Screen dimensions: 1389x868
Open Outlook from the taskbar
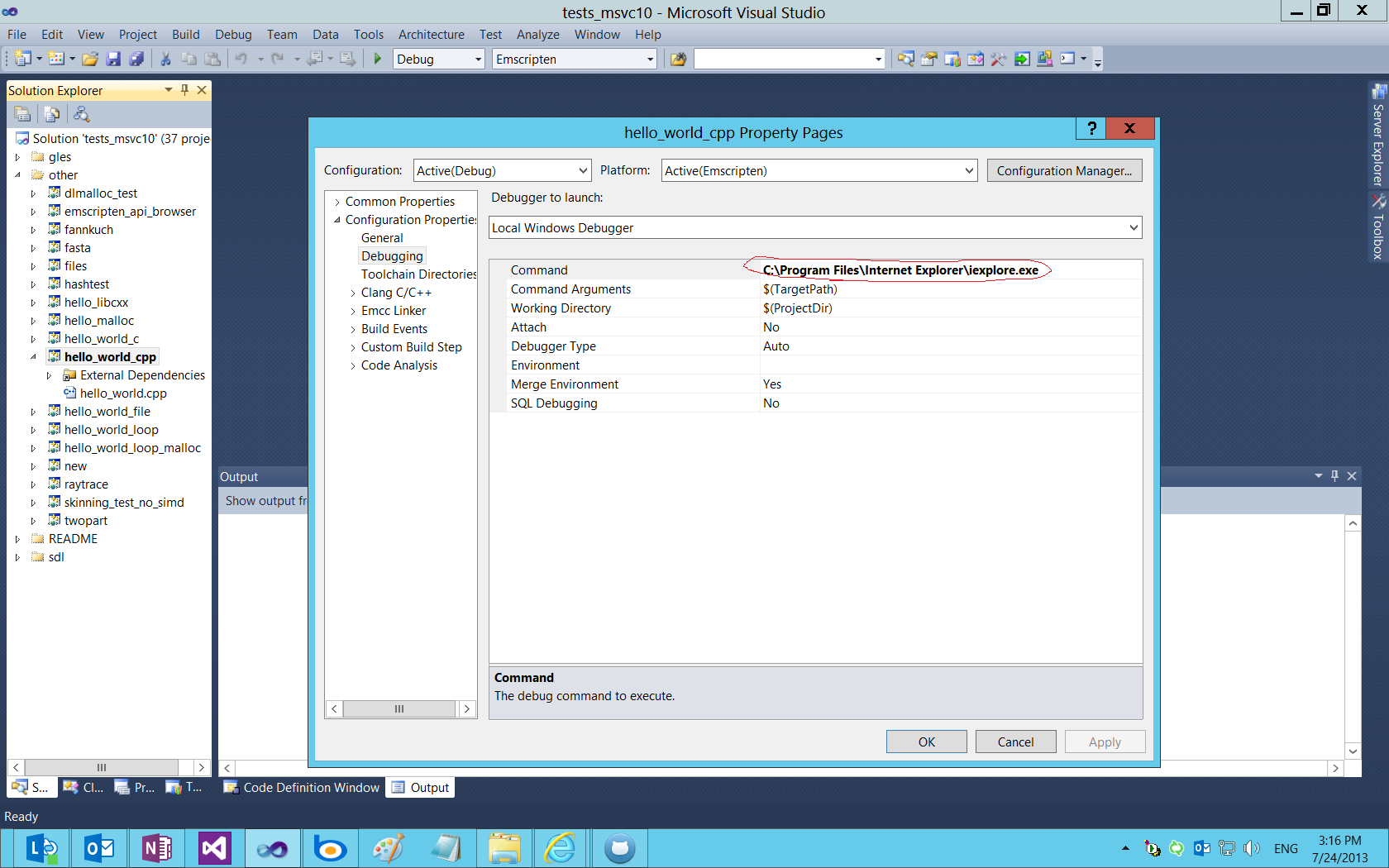[99, 848]
